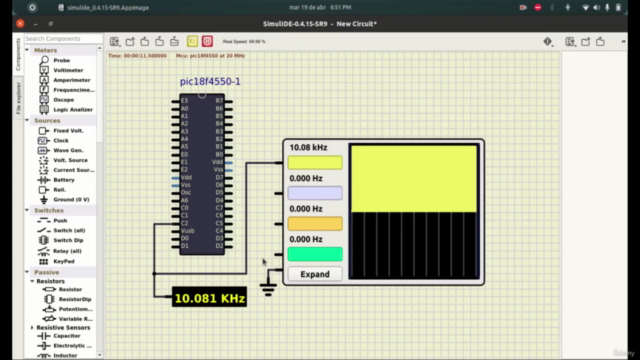Expand the Resistive Sensors subcategory
The height and width of the screenshot is (360, 640).
(32, 327)
